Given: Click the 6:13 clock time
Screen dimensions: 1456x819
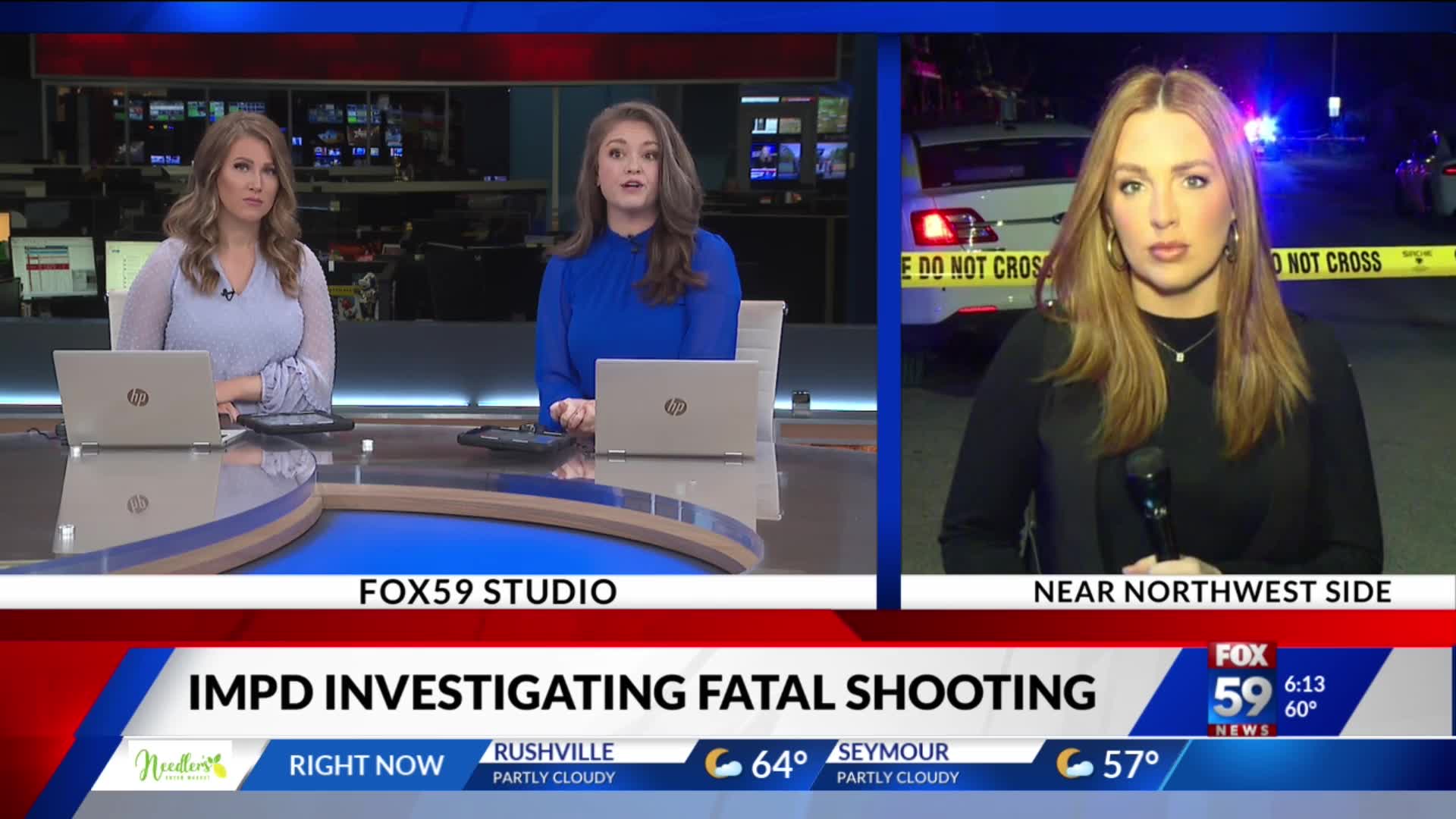Looking at the screenshot, I should coord(1304,684).
